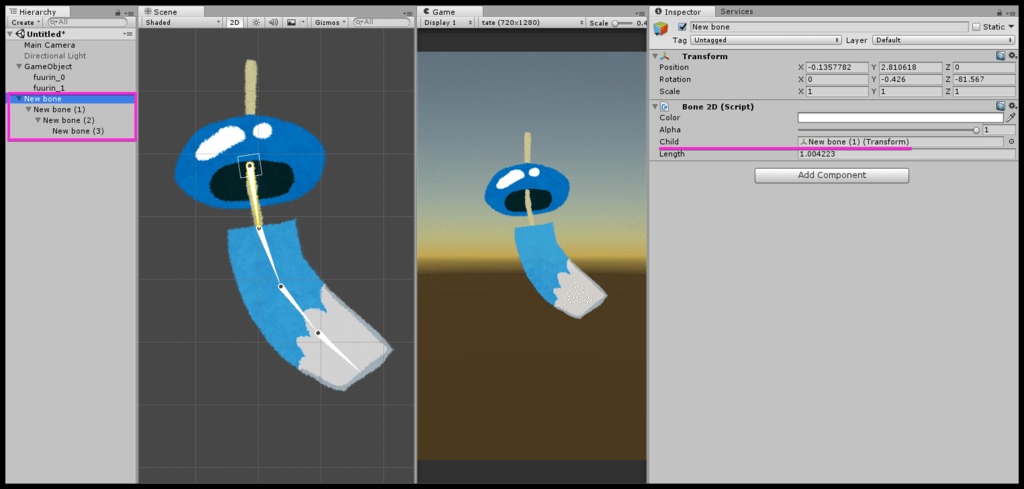The width and height of the screenshot is (1024, 489).
Task: Select the Game tab
Action: coord(442,11)
